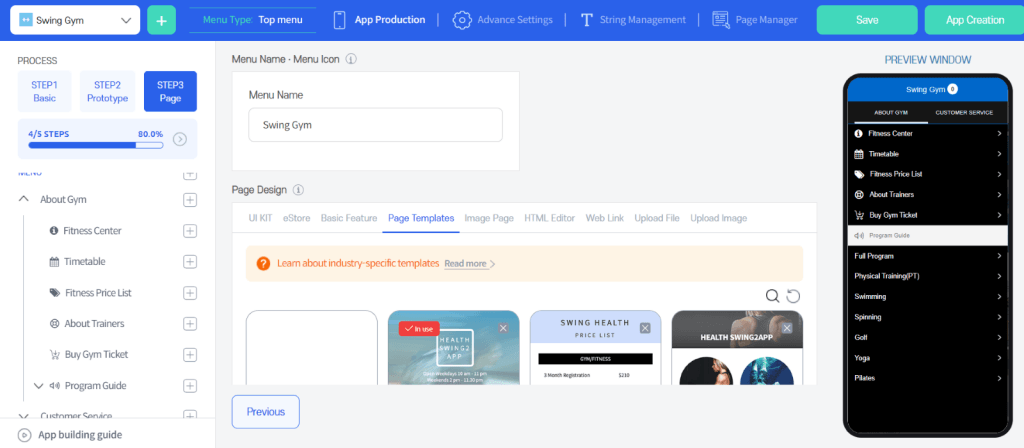This screenshot has width=1024, height=448.
Task: Click the App Creation button
Action: [974, 20]
